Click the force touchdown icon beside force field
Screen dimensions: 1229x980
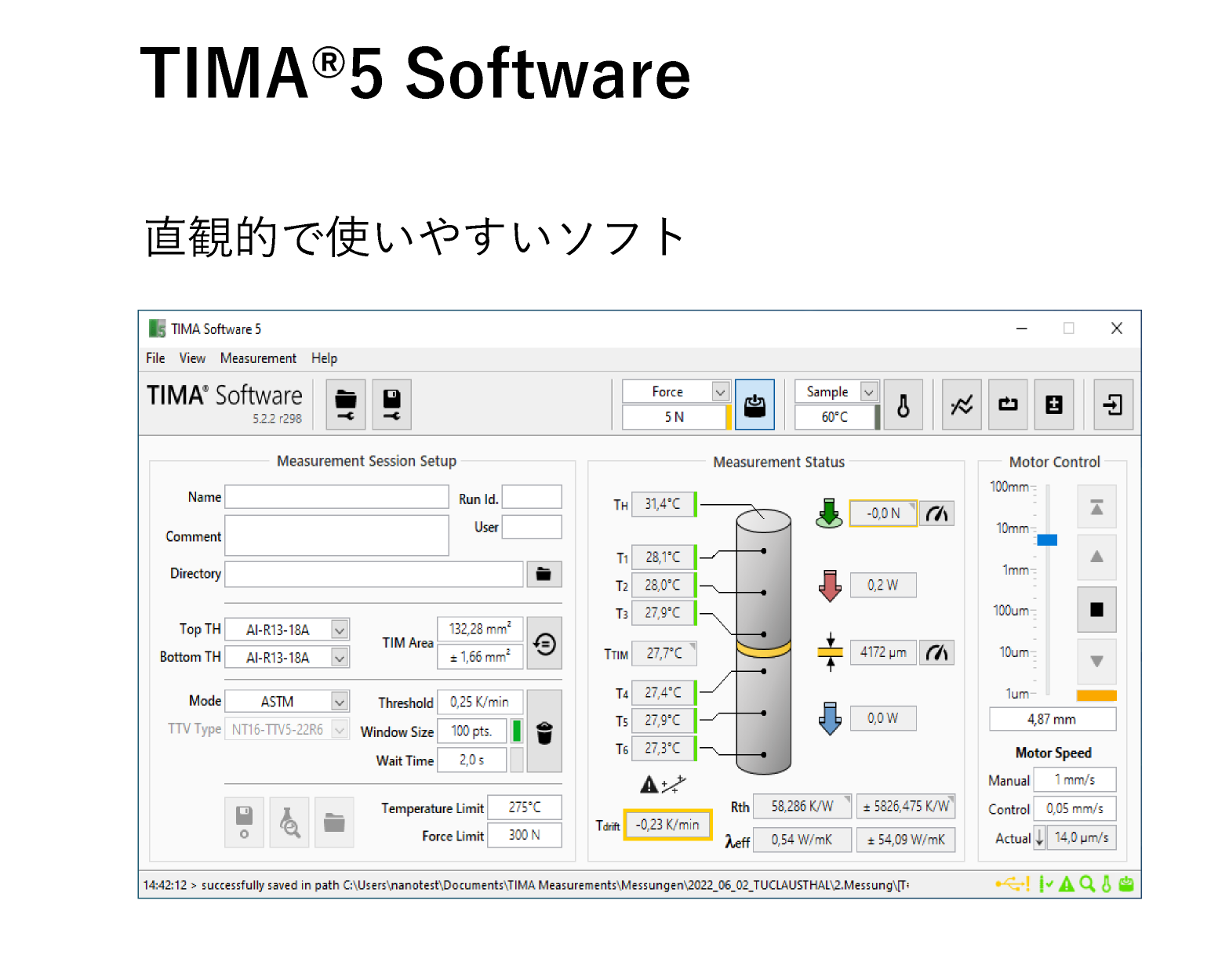click(754, 405)
